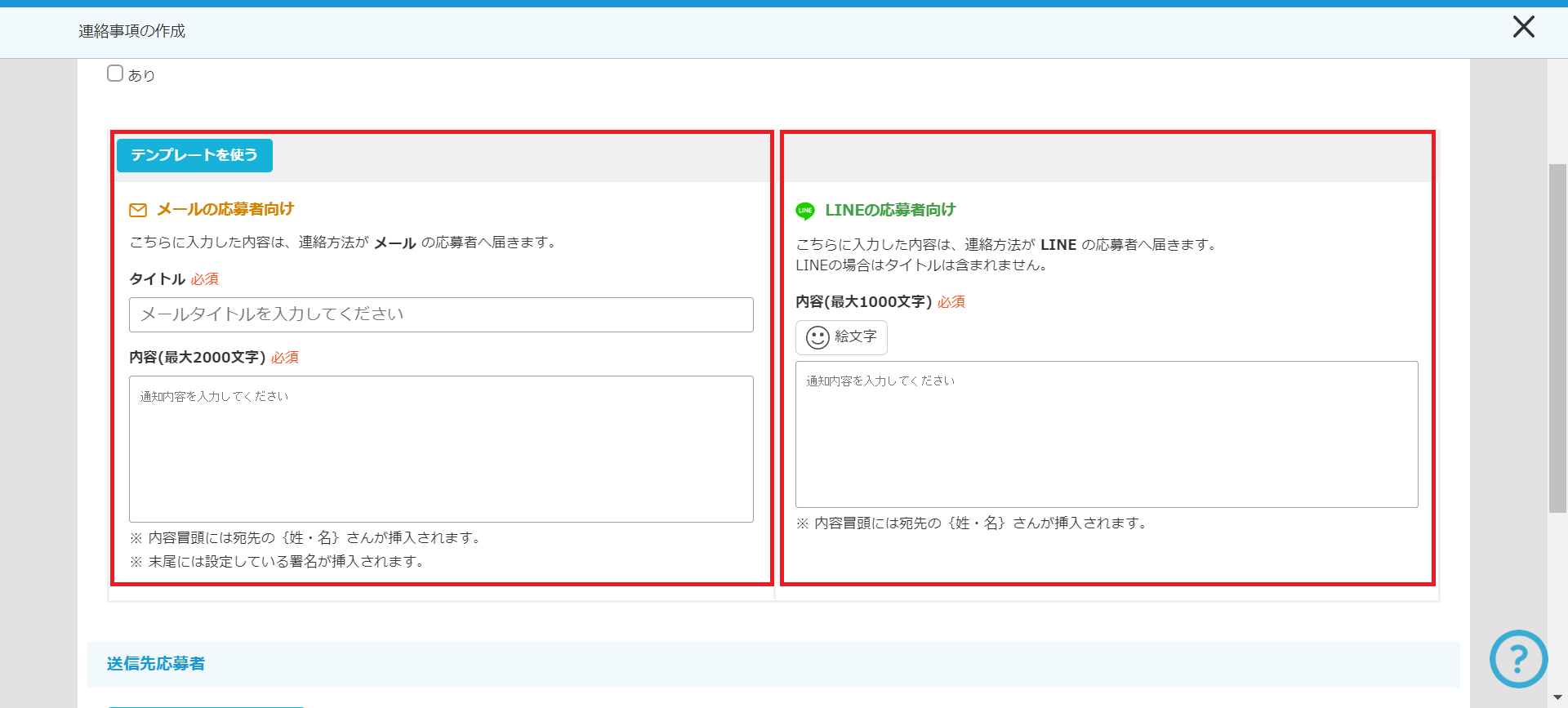The height and width of the screenshot is (708, 1568).
Task: Open the 絵文字 emoji picker
Action: tap(841, 337)
